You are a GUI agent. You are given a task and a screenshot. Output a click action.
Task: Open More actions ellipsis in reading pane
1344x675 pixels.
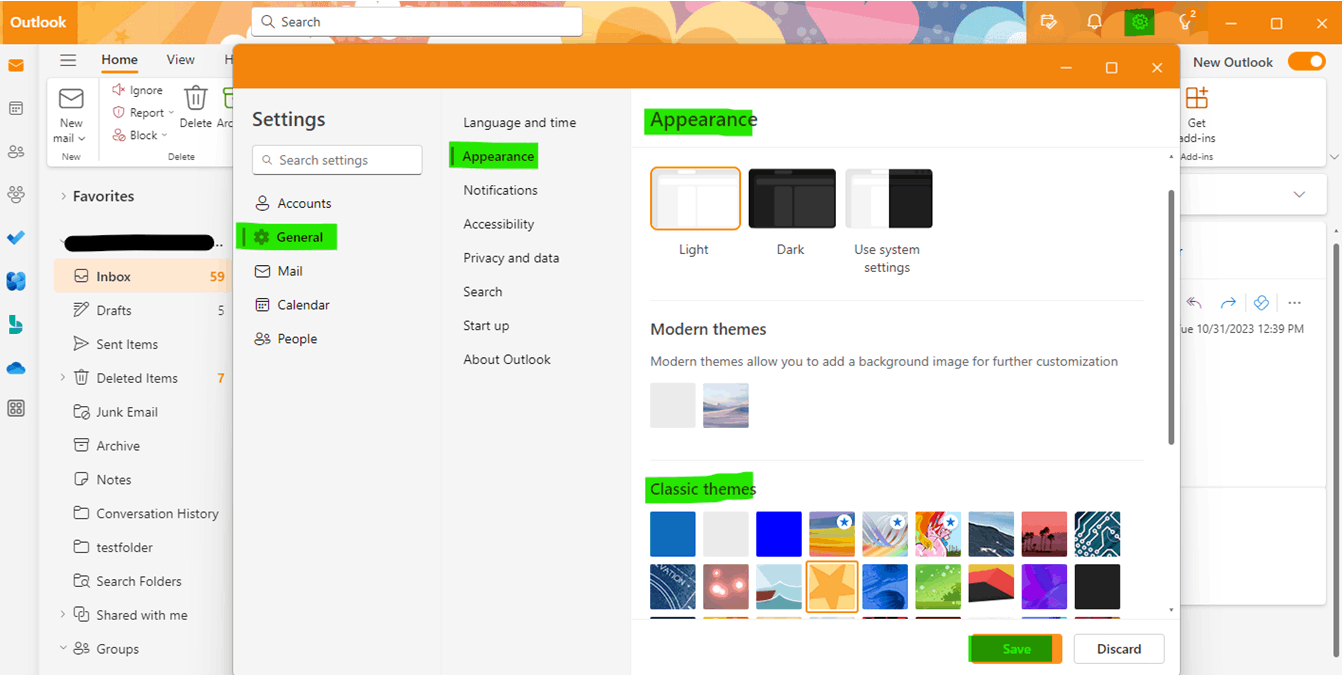tap(1294, 302)
